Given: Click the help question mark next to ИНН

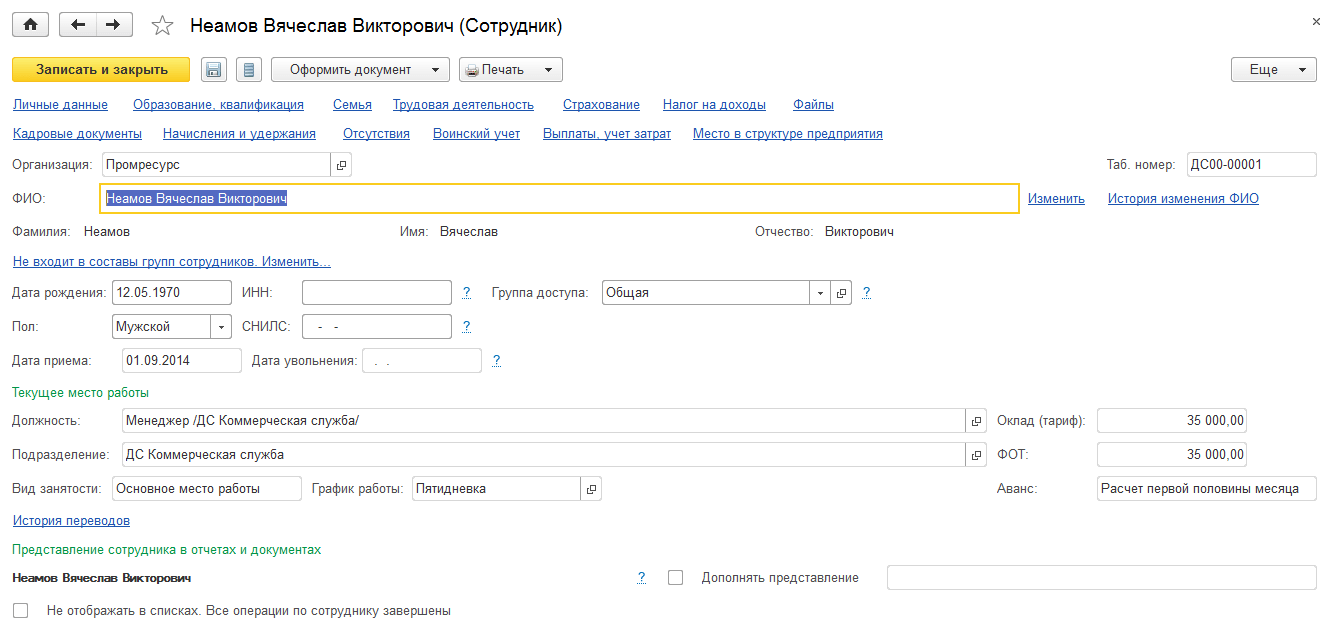Looking at the screenshot, I should pos(467,293).
